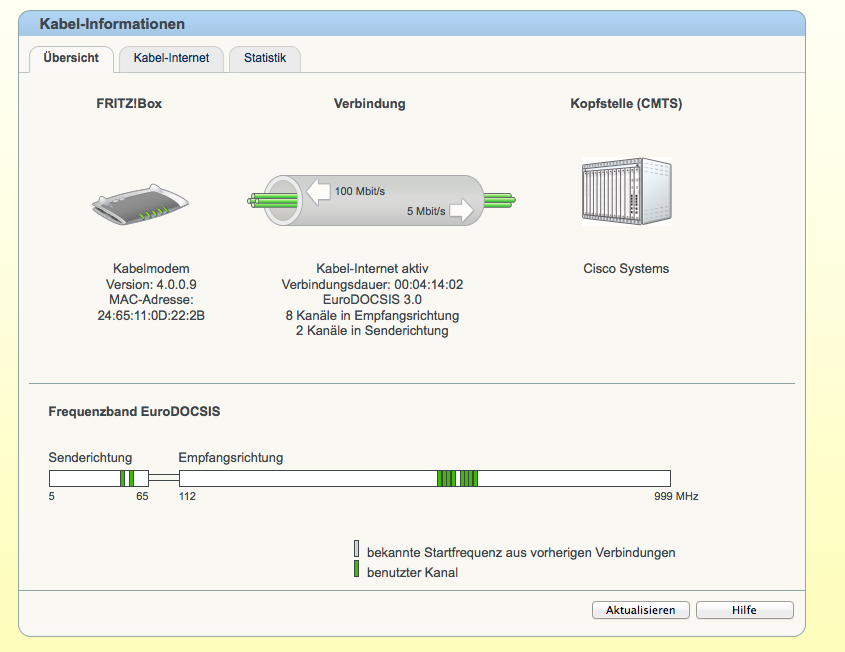845x652 pixels.
Task: Click the Frequenzband EuroDOCSIS heading
Action: pos(134,411)
